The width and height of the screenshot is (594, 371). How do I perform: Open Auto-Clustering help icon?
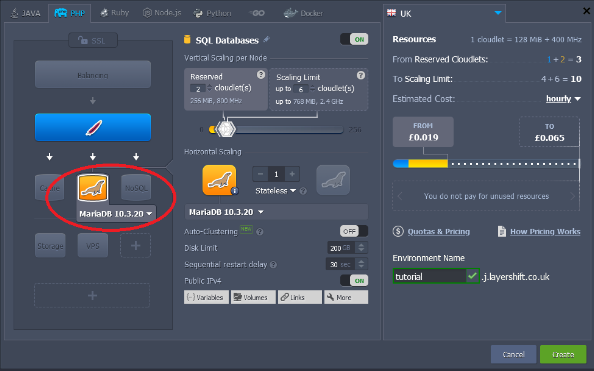259,232
